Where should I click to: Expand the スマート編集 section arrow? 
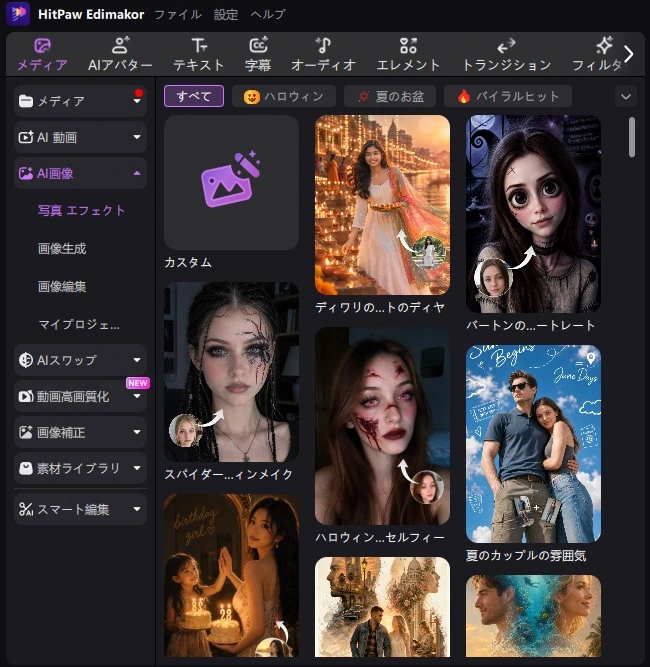coord(137,509)
